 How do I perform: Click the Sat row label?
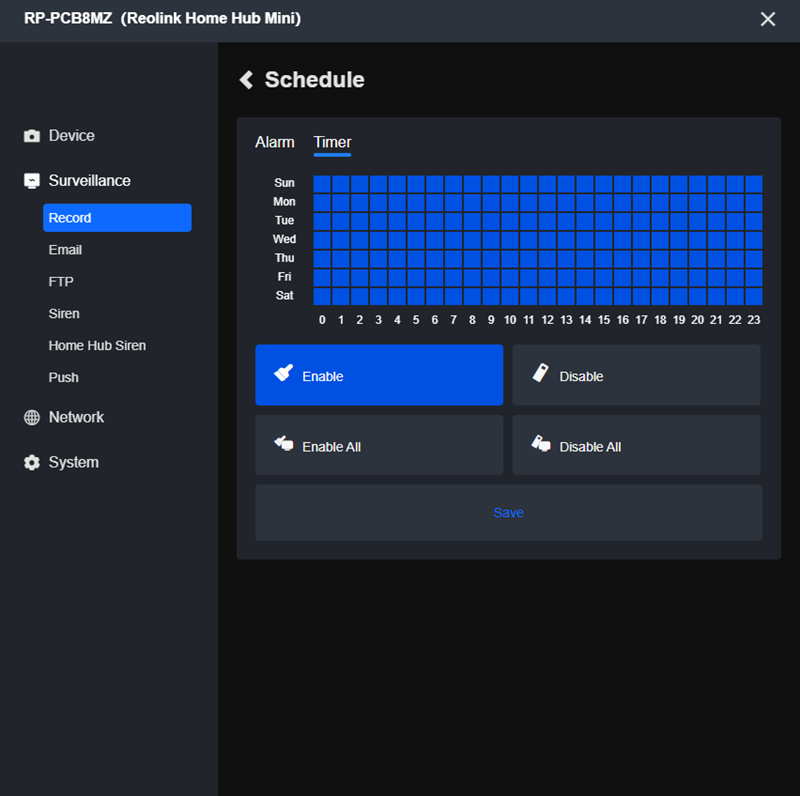point(284,295)
